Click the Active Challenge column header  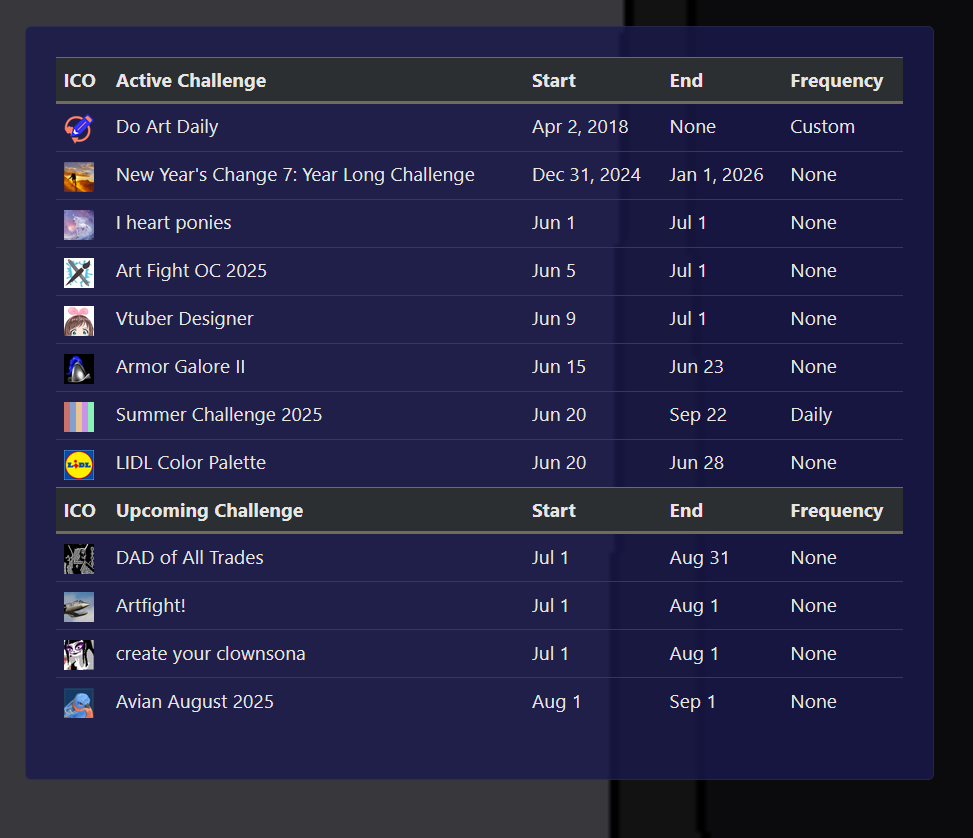click(x=191, y=81)
